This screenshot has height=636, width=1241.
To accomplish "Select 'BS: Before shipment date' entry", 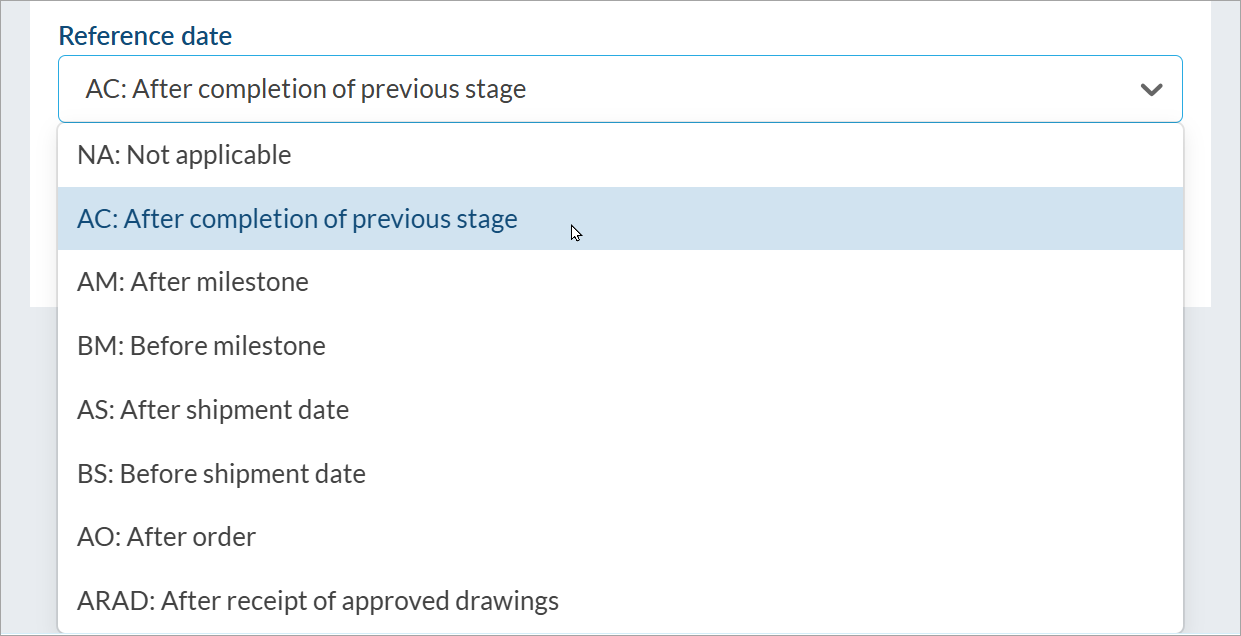I will point(221,474).
